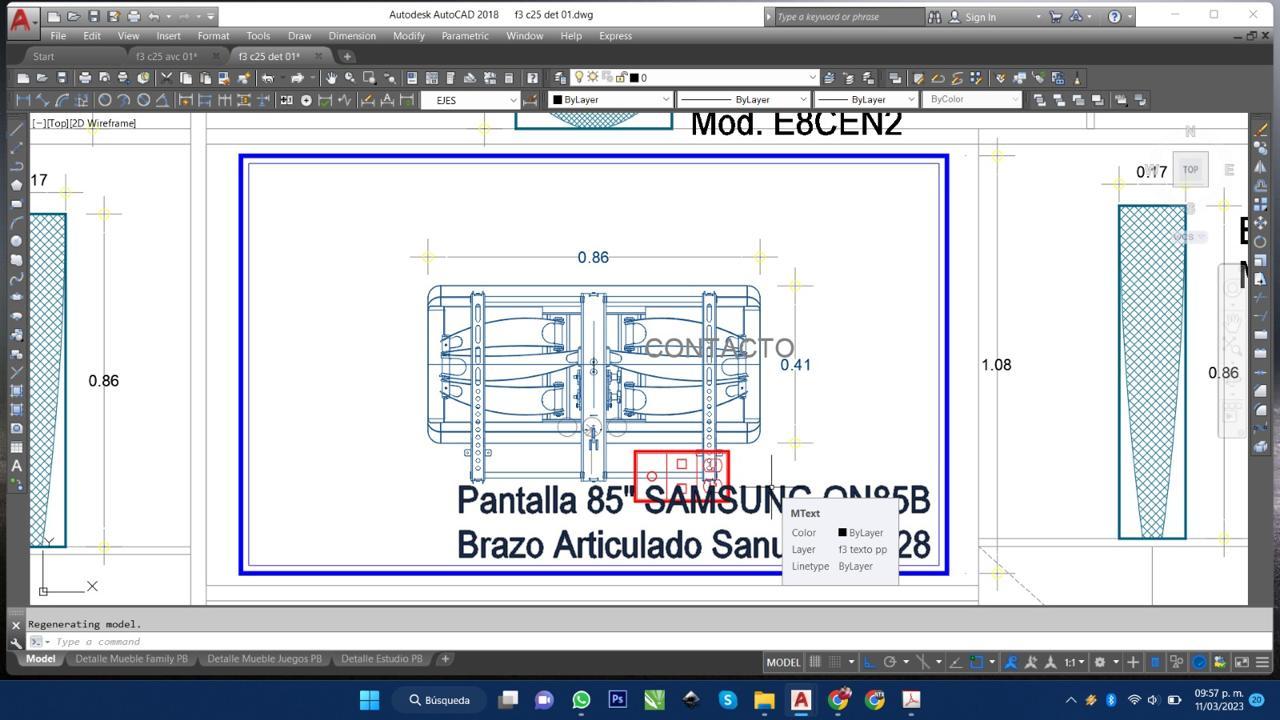The width and height of the screenshot is (1280, 720).
Task: Click the Cut scissors icon
Action: click(167, 78)
